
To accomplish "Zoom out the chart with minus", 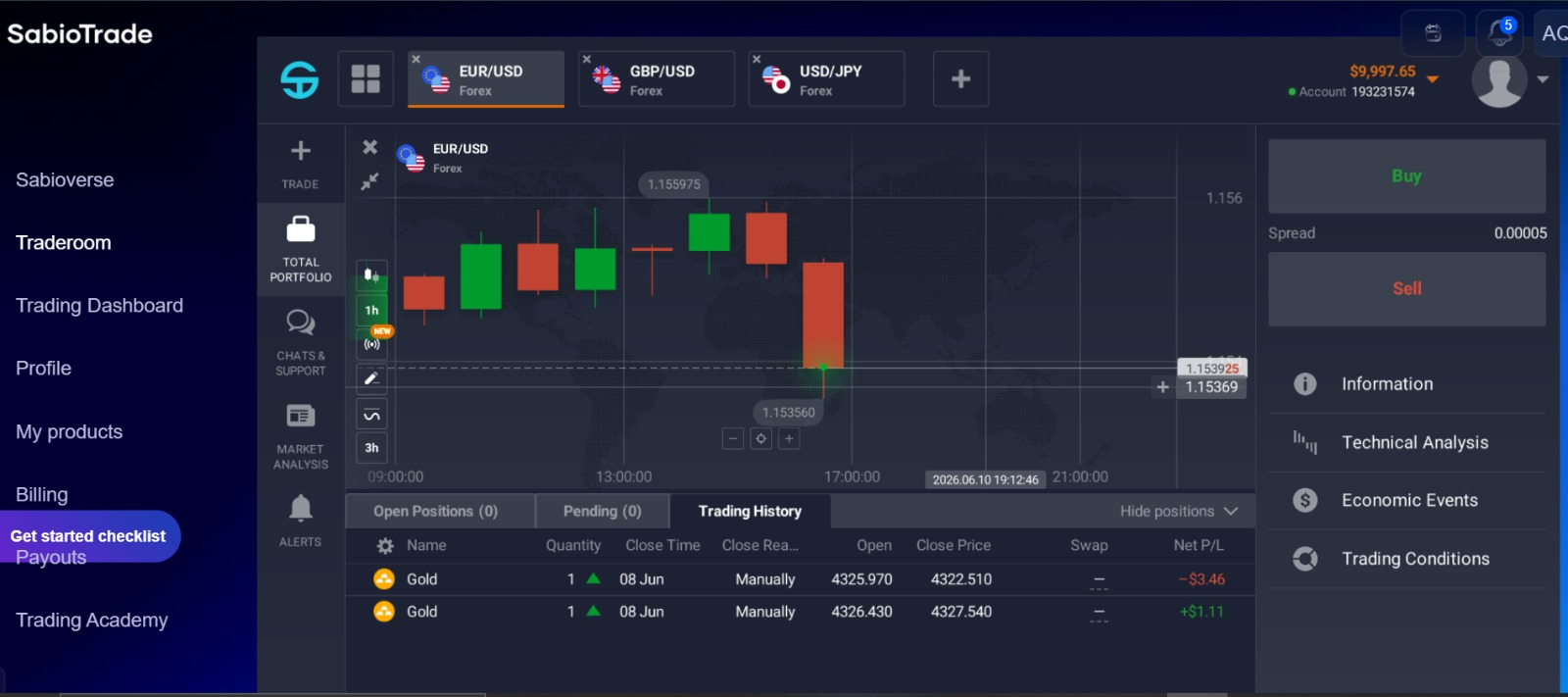I will click(x=733, y=438).
